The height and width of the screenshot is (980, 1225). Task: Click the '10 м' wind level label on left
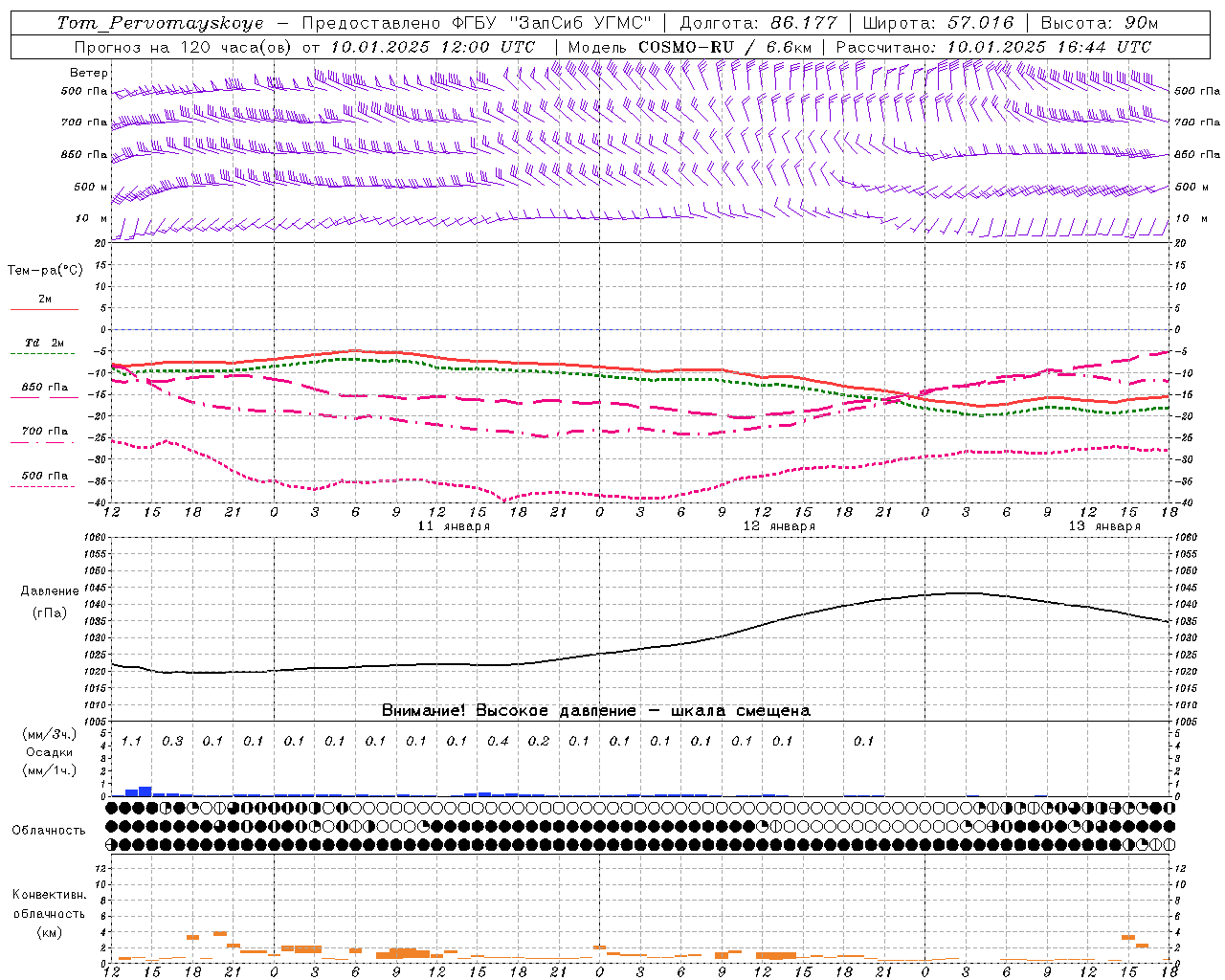(x=92, y=218)
